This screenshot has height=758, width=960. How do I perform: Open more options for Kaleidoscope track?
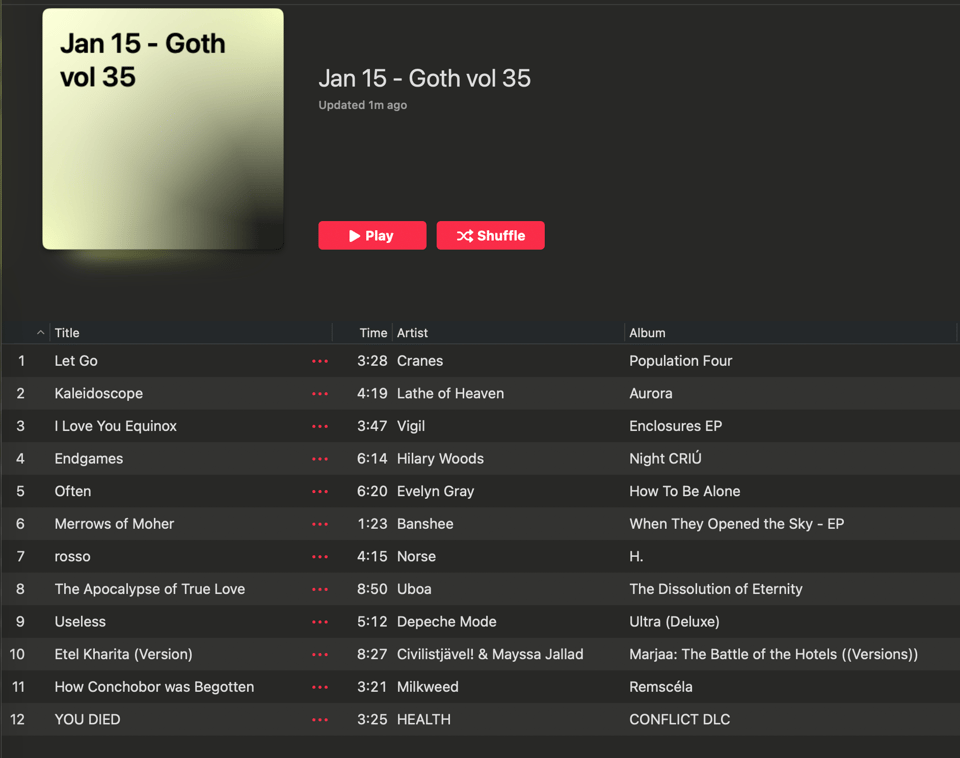[320, 394]
